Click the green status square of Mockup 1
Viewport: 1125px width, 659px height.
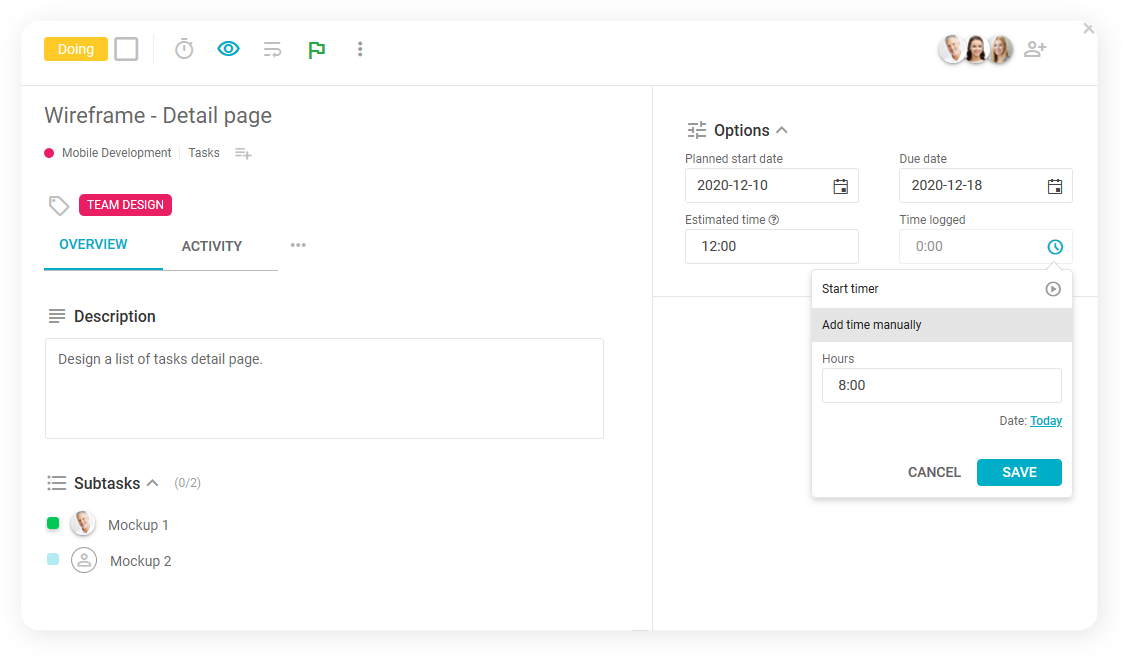click(x=53, y=523)
